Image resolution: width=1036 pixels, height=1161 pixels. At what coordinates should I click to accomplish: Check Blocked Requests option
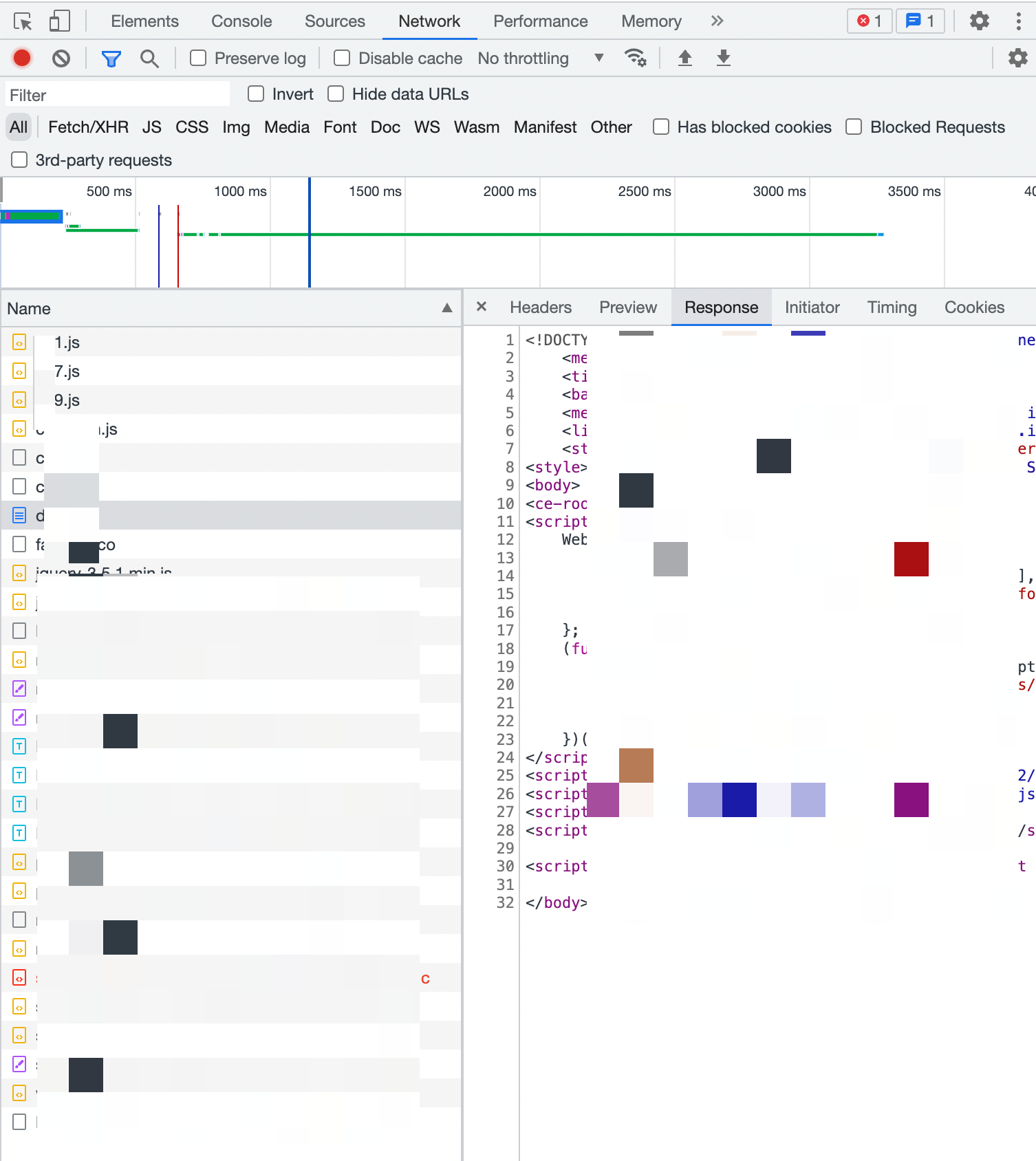coord(854,127)
